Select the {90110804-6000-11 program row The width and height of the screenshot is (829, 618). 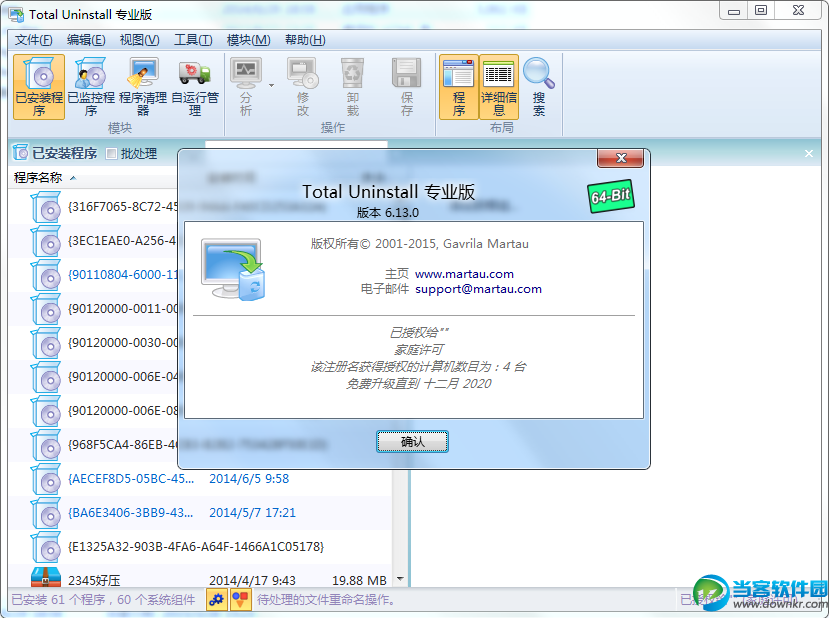[x=93, y=275]
